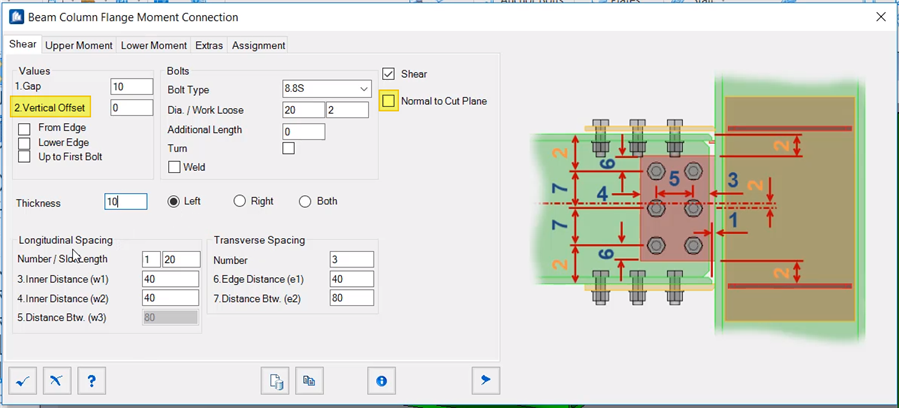The width and height of the screenshot is (899, 408).
Task: Uncheck the Shear checkbox
Action: 389,74
